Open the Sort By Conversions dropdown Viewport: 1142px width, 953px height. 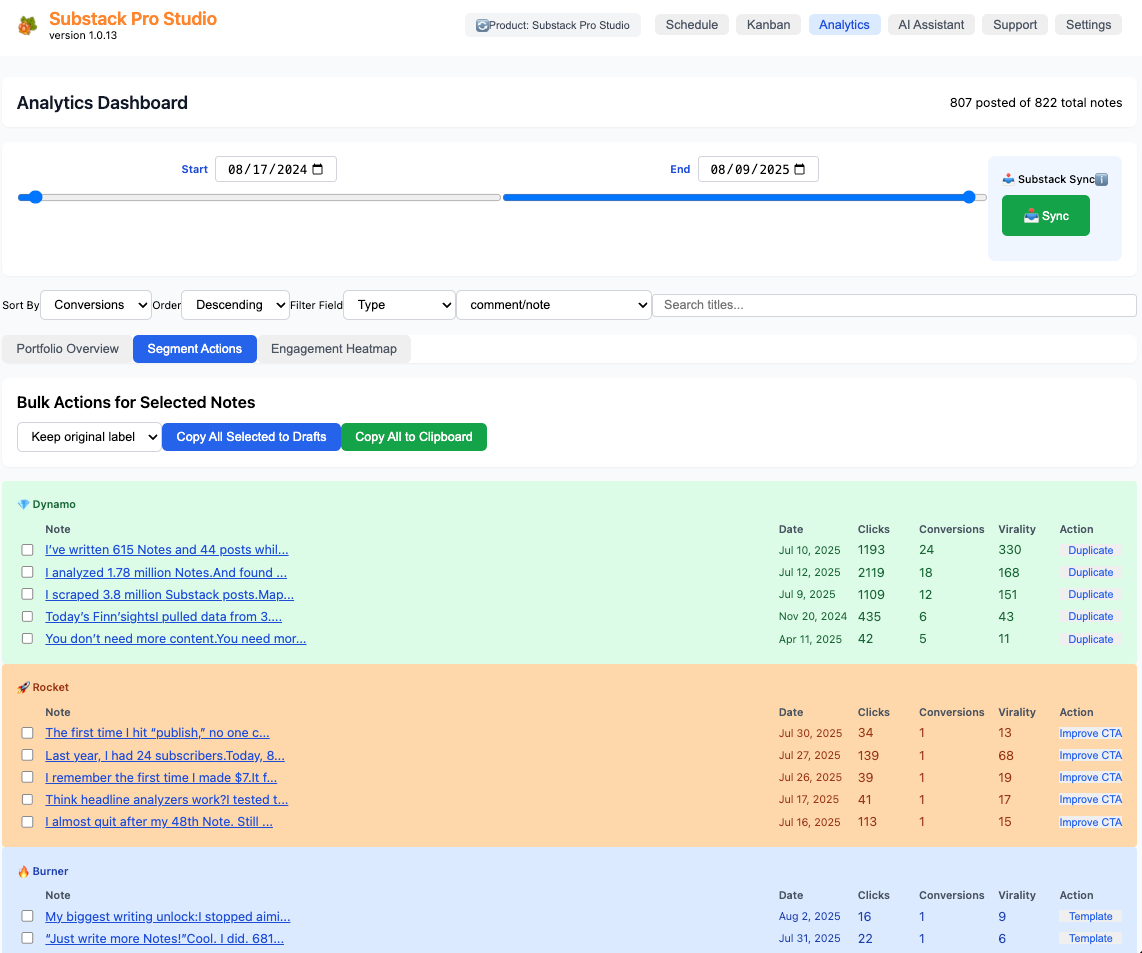pyautogui.click(x=95, y=305)
